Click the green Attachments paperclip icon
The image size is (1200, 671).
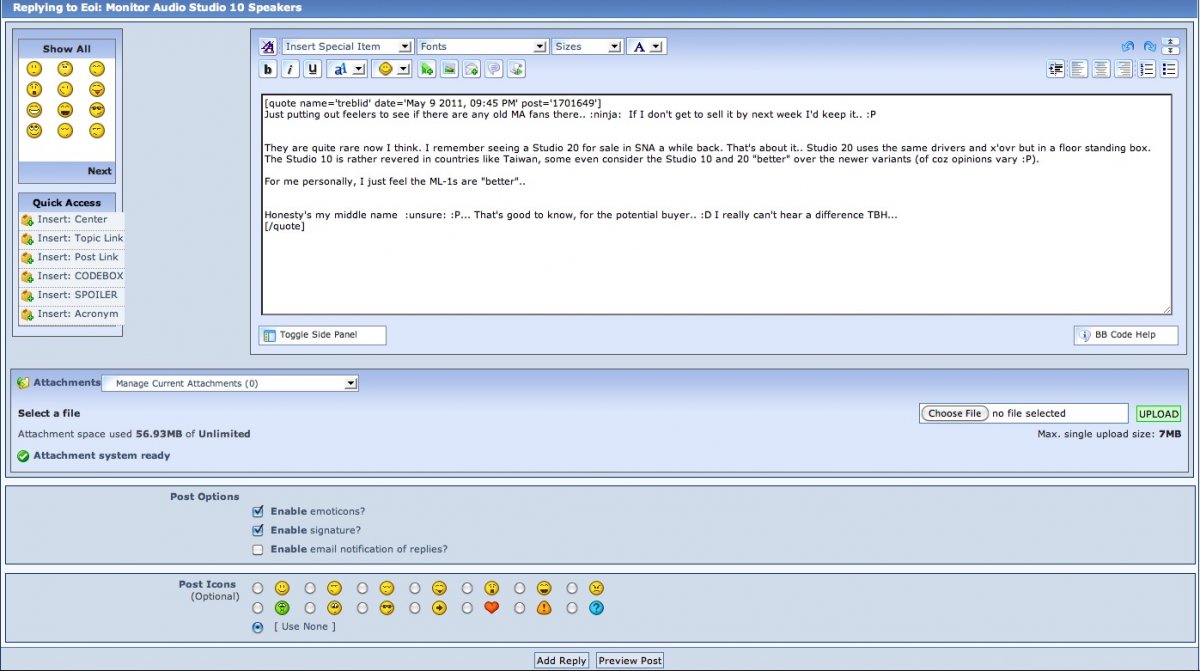(x=24, y=383)
